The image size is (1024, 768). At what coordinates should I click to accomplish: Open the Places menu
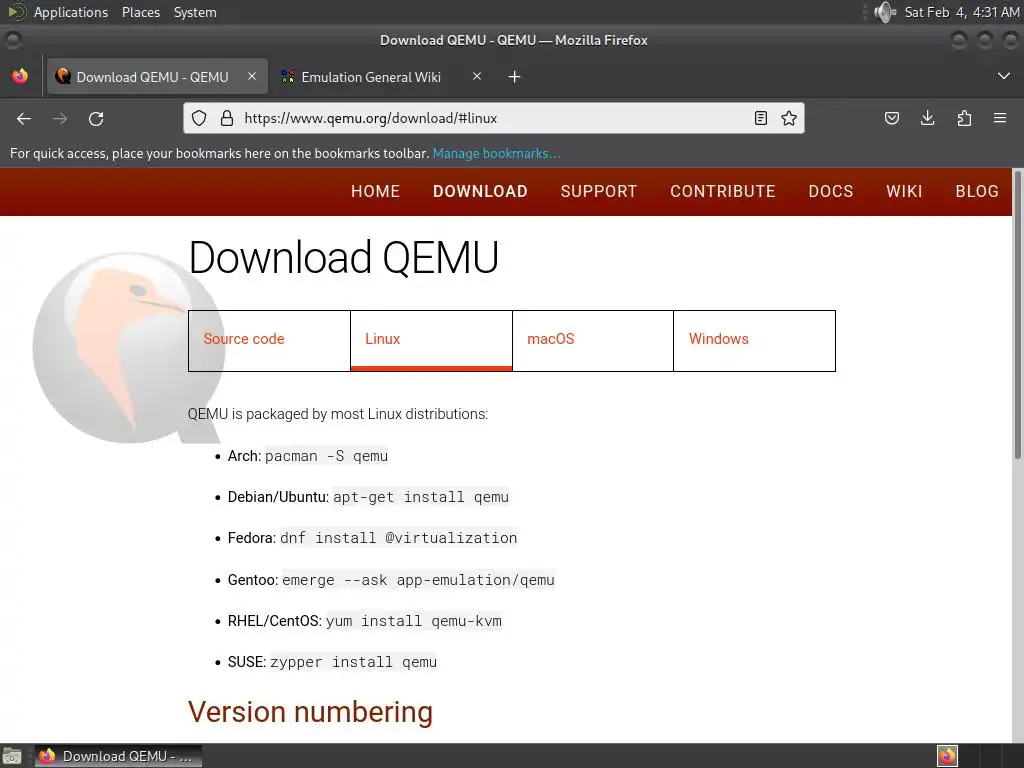point(141,12)
